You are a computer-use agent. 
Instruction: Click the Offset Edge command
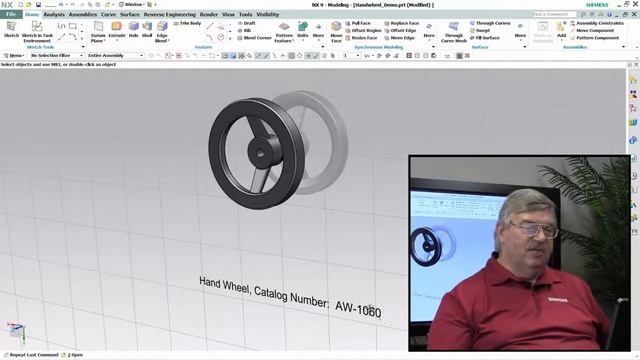click(x=400, y=31)
